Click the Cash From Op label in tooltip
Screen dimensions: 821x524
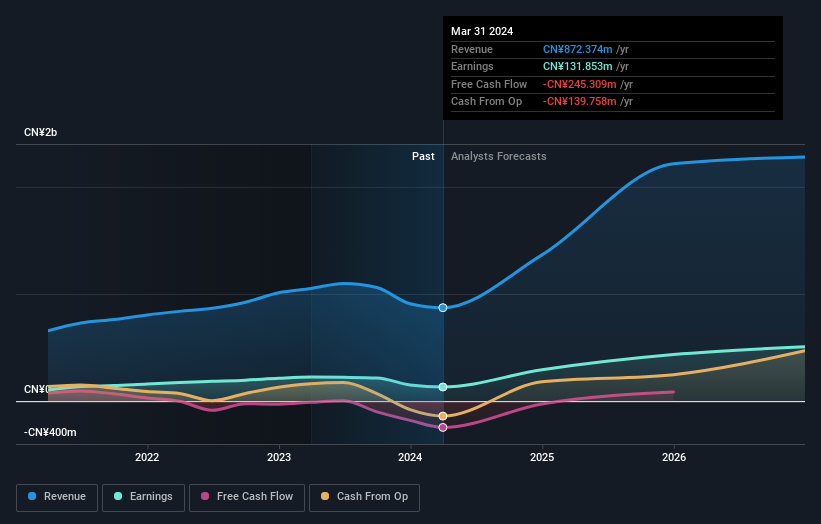(486, 102)
